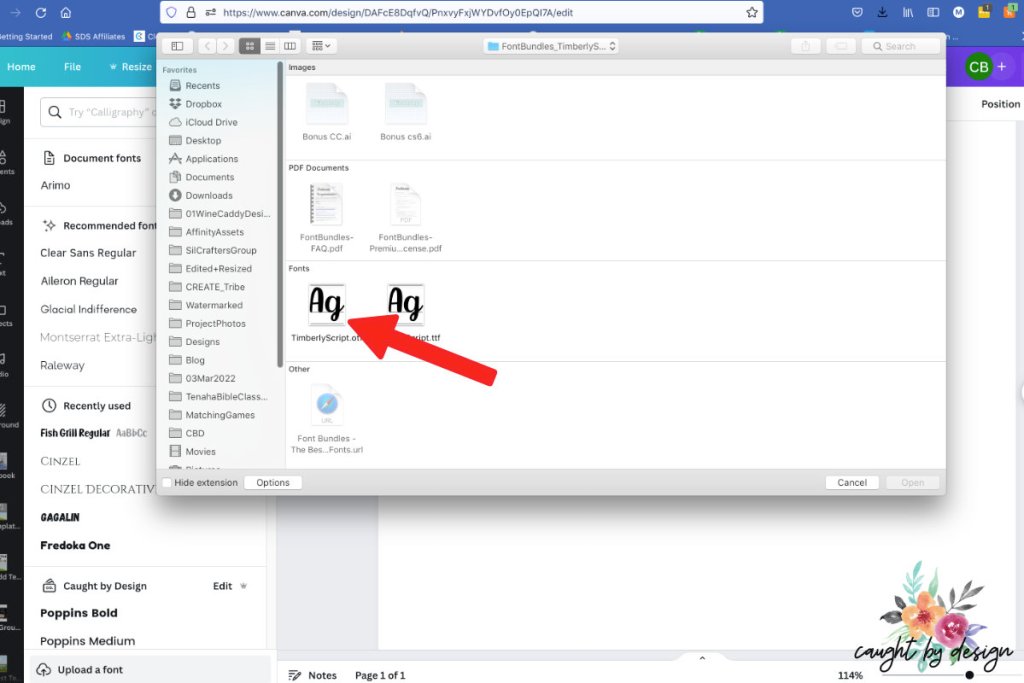
Task: Switch file dialog to list view
Action: (270, 46)
